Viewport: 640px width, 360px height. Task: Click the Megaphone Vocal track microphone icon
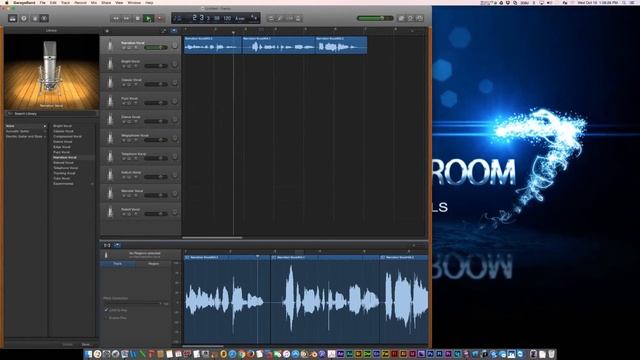click(x=110, y=138)
